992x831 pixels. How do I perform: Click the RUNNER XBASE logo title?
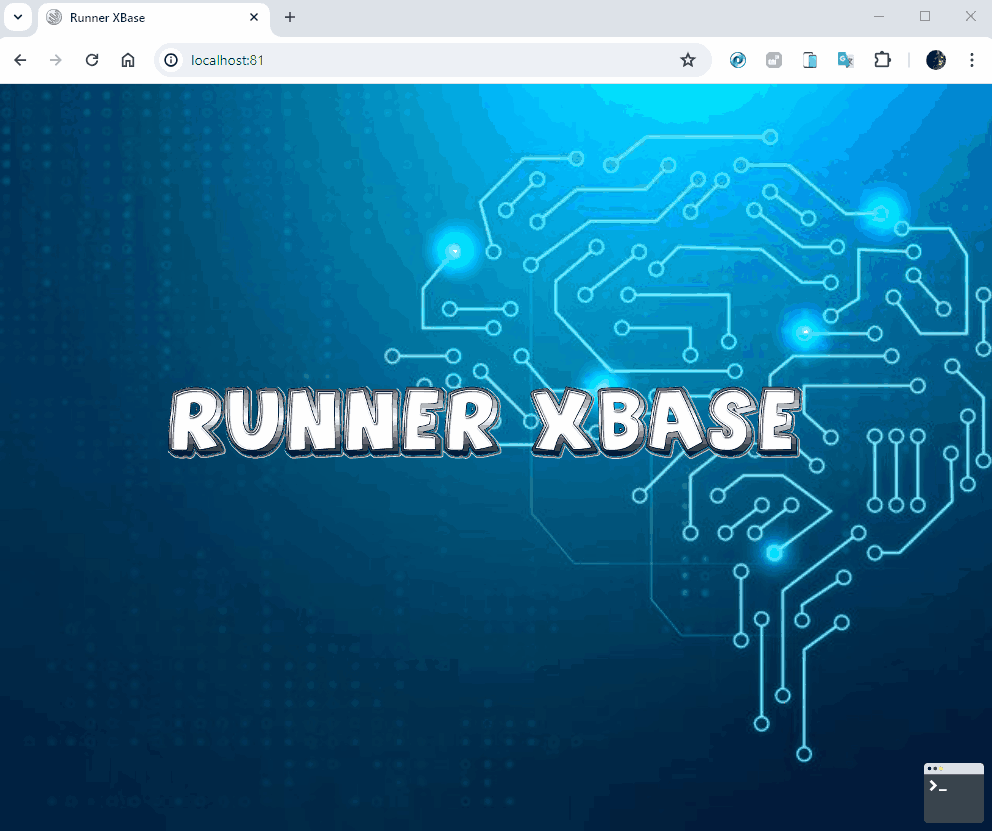485,421
